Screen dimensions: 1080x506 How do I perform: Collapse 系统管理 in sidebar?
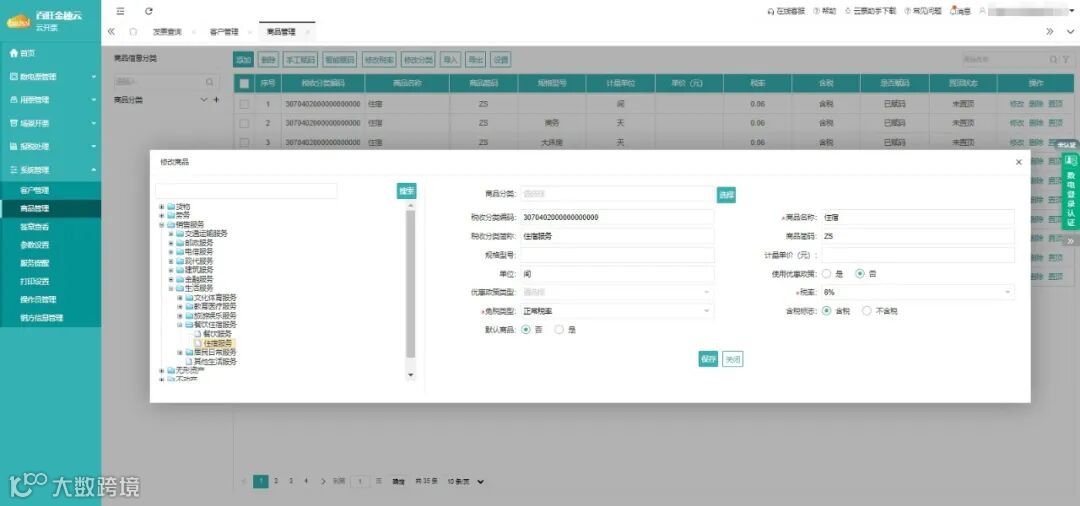50,170
